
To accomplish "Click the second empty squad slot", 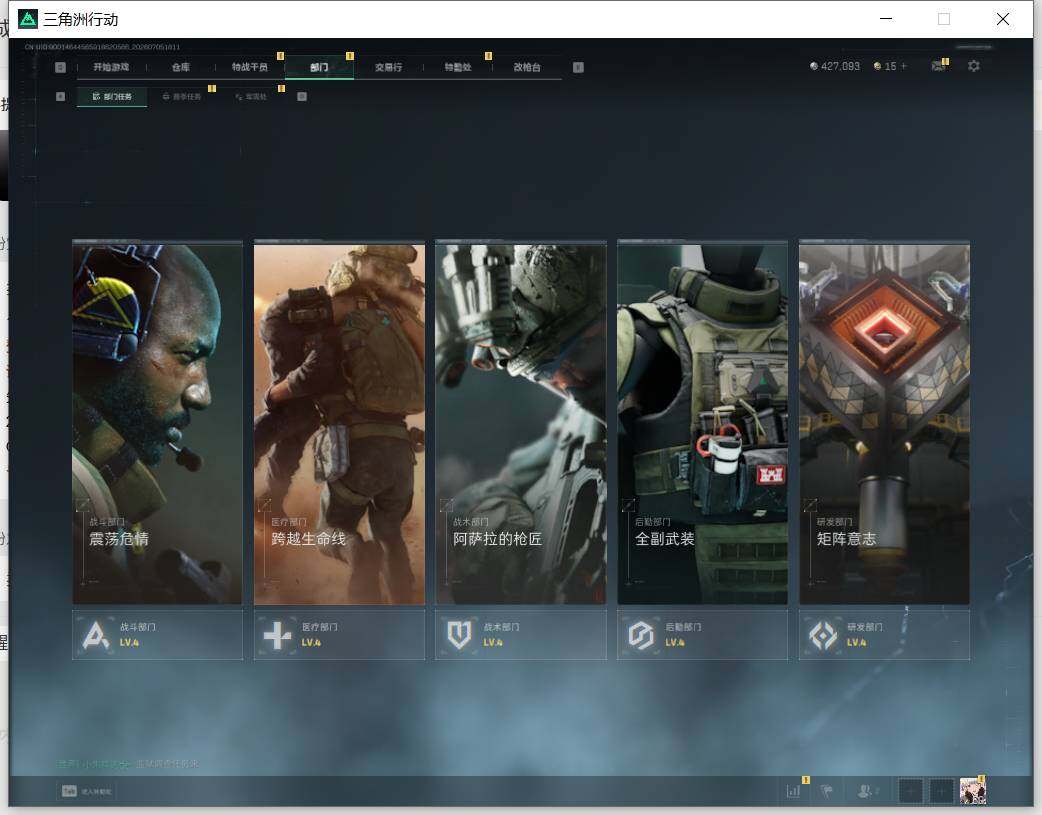I will [941, 791].
